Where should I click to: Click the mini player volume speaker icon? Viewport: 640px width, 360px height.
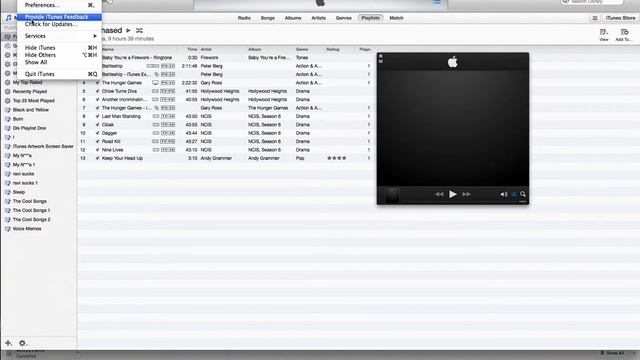coord(504,194)
